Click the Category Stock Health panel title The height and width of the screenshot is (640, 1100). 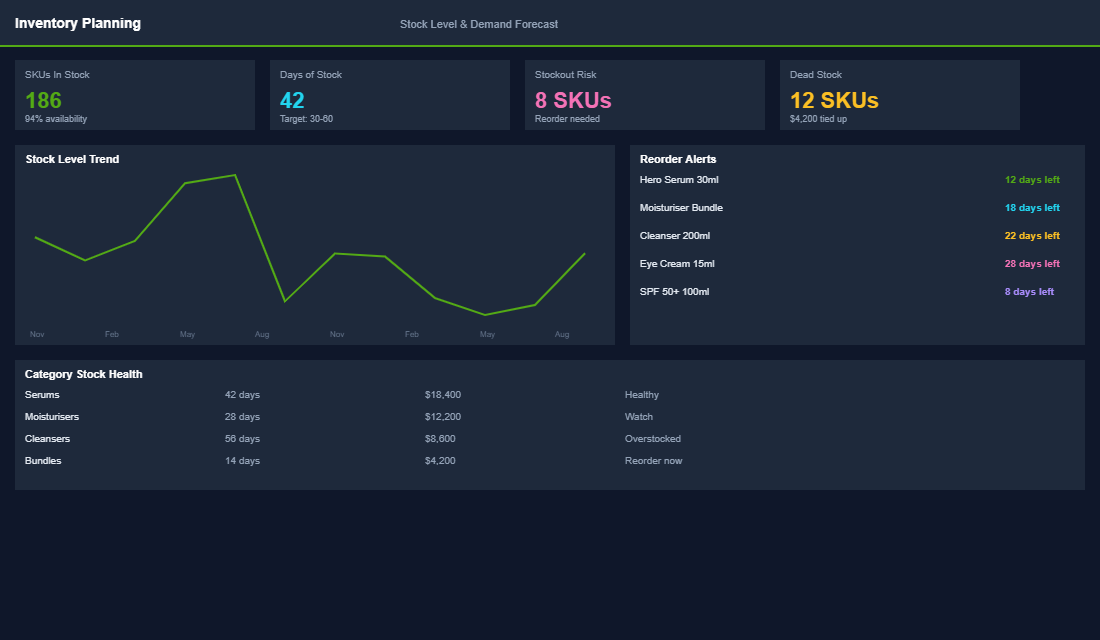pos(83,374)
